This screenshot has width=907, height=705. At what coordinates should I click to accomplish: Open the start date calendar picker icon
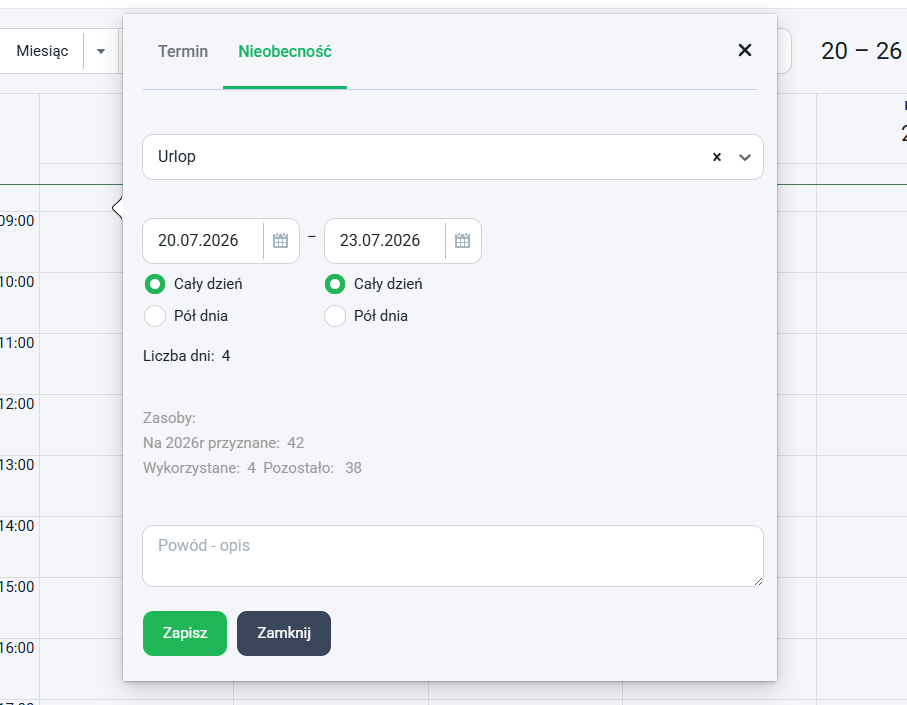pos(281,241)
